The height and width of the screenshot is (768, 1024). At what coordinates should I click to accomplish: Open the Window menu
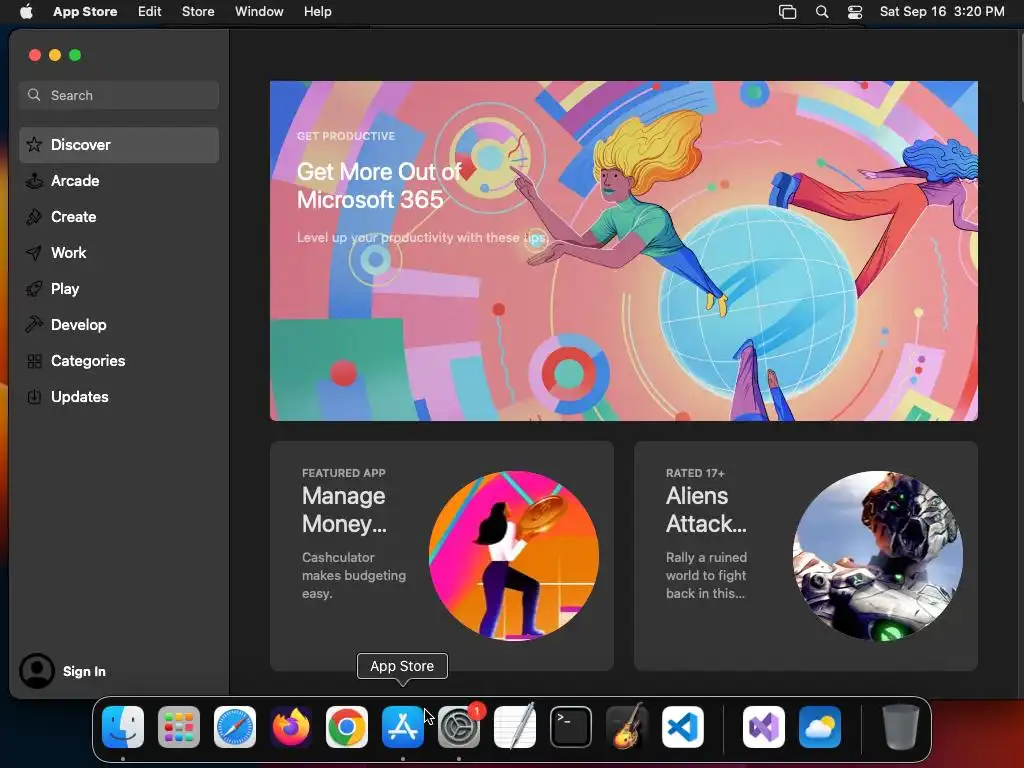259,12
